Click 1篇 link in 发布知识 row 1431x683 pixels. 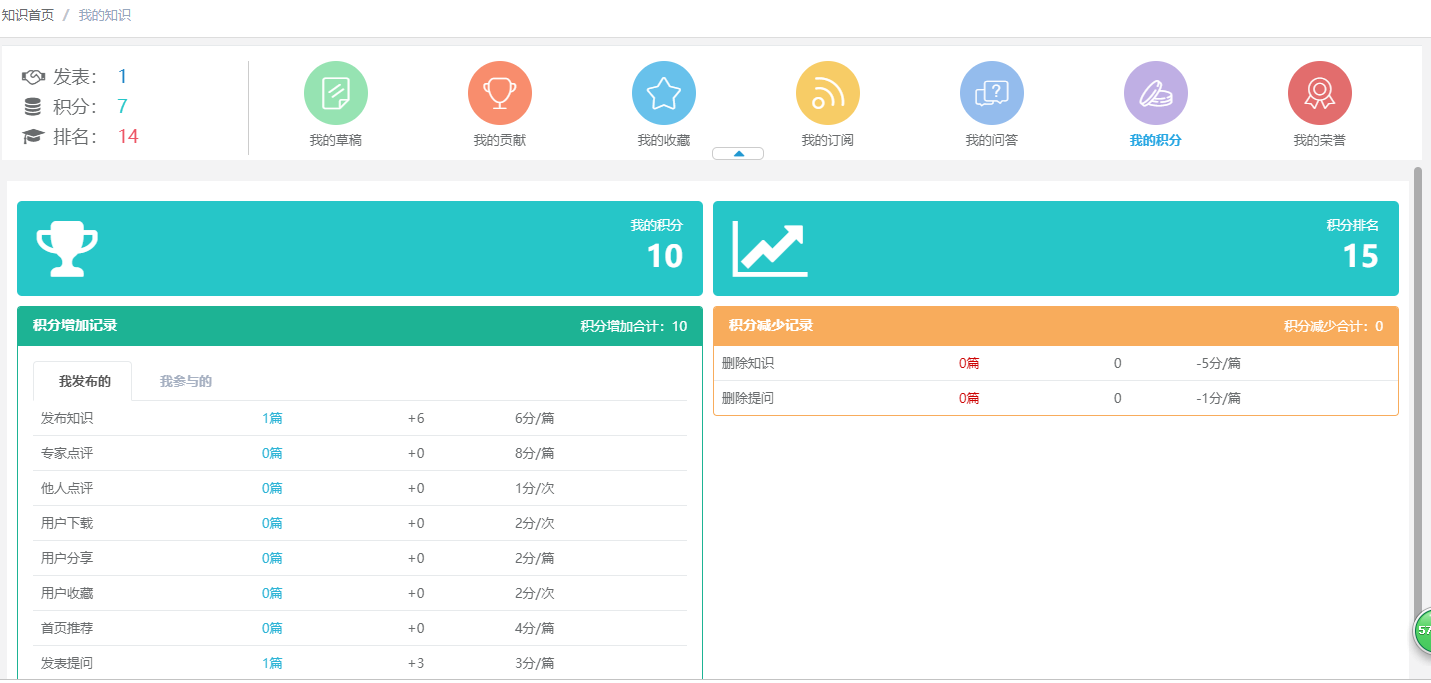click(272, 418)
